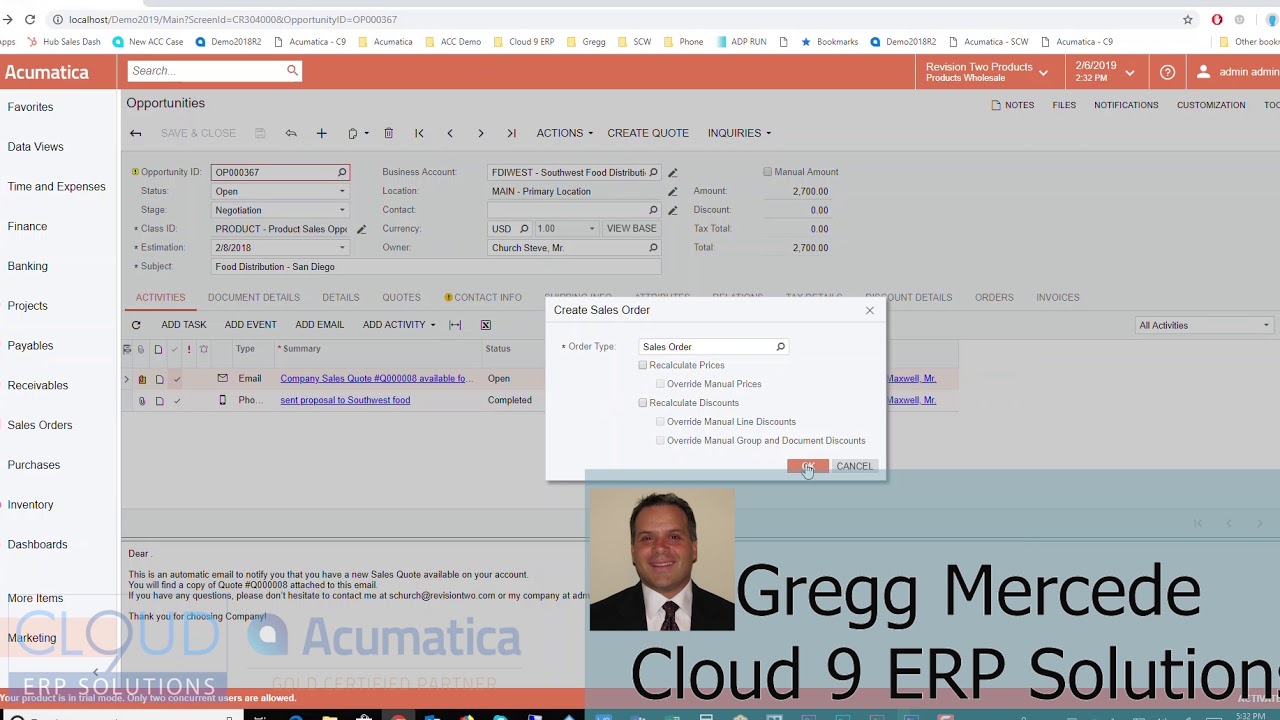Bookmark this page with the star icon
This screenshot has width=1280, height=720.
pos(1188,19)
